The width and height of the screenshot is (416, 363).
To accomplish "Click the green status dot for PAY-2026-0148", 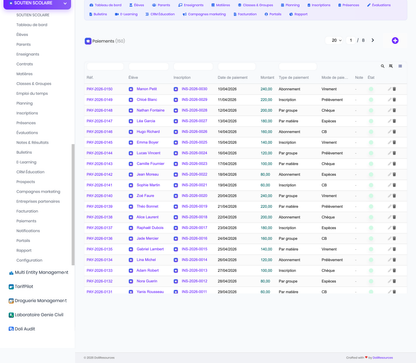I will [371, 110].
